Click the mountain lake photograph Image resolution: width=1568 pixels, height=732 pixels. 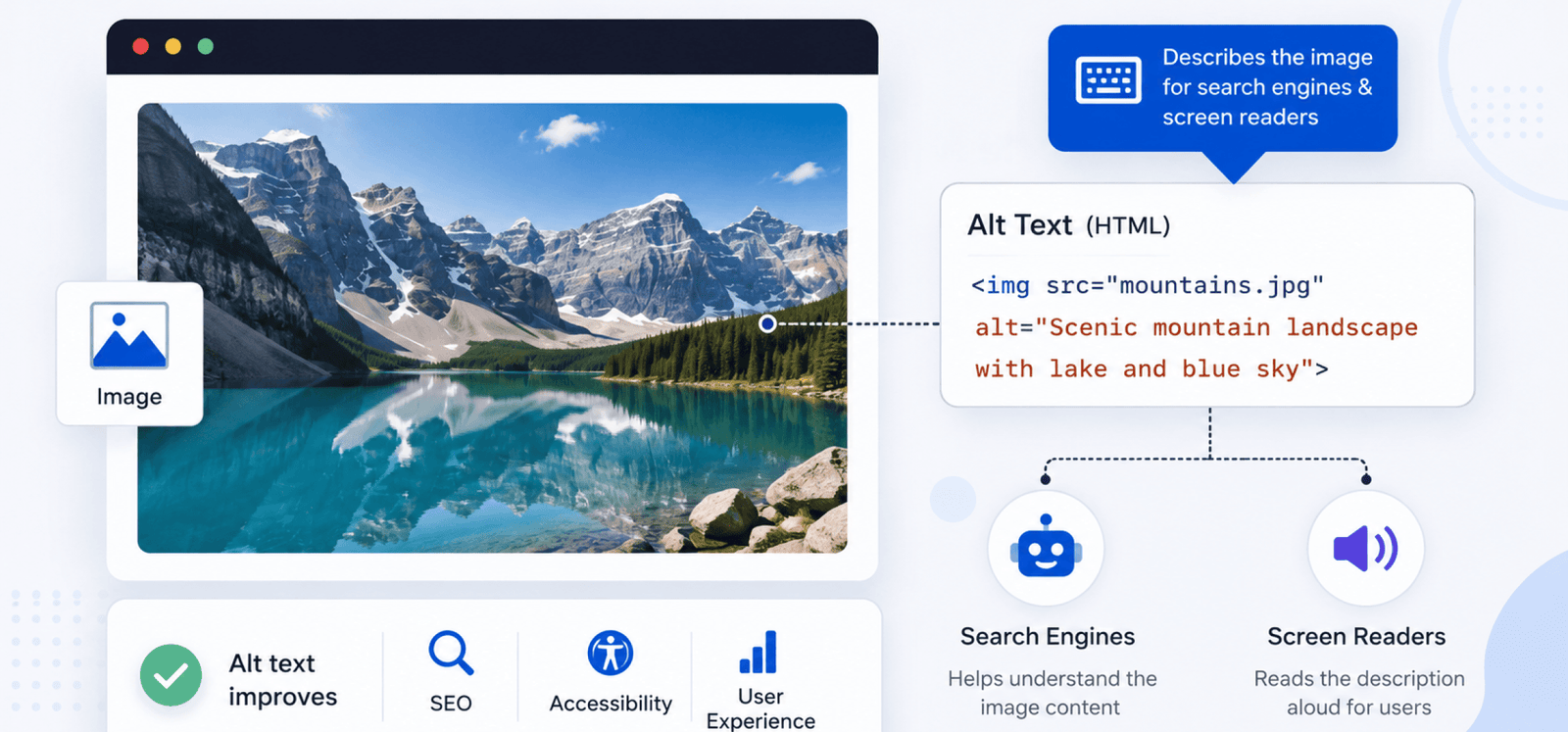click(x=492, y=328)
